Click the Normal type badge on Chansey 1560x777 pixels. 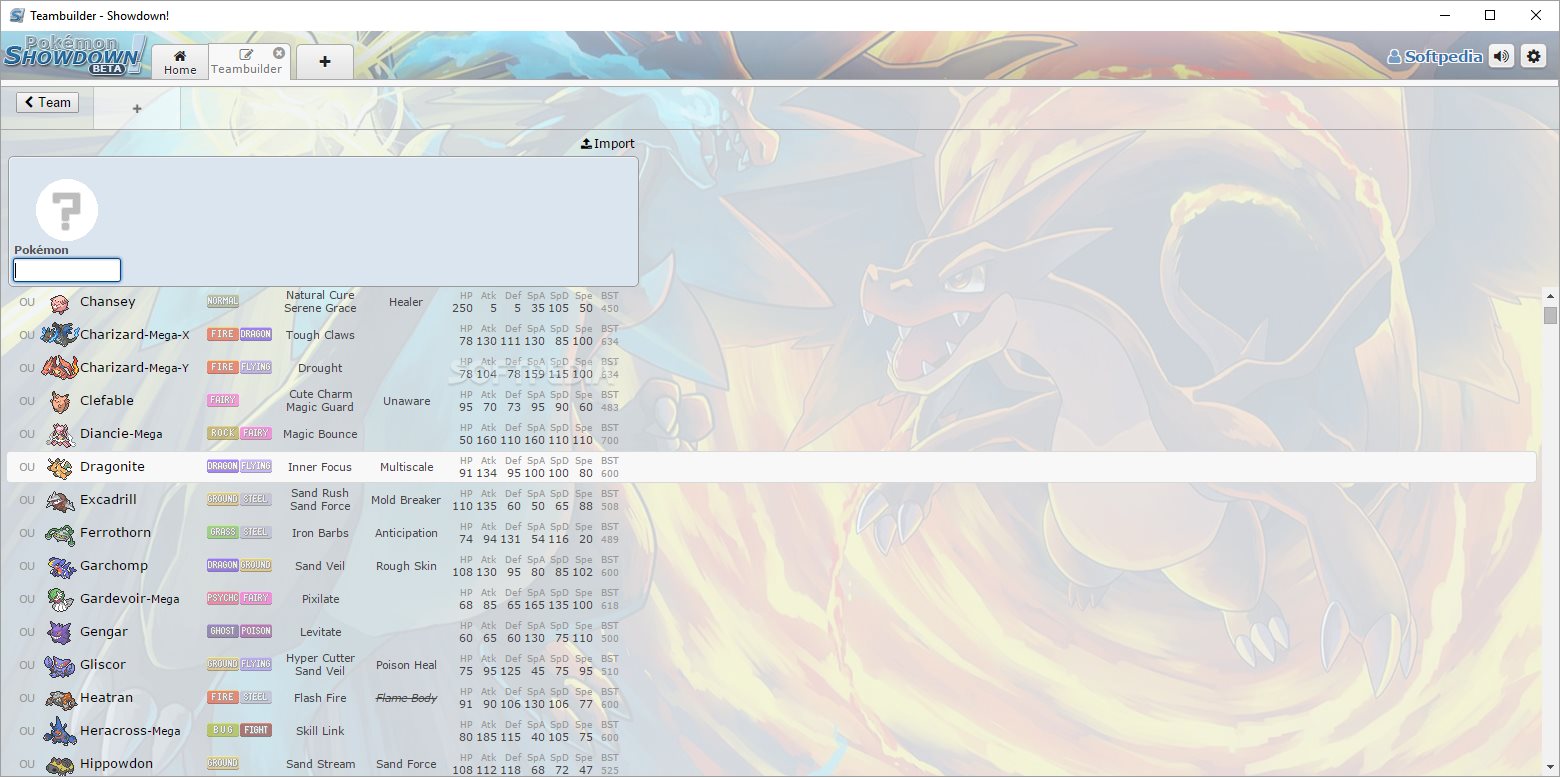(223, 301)
